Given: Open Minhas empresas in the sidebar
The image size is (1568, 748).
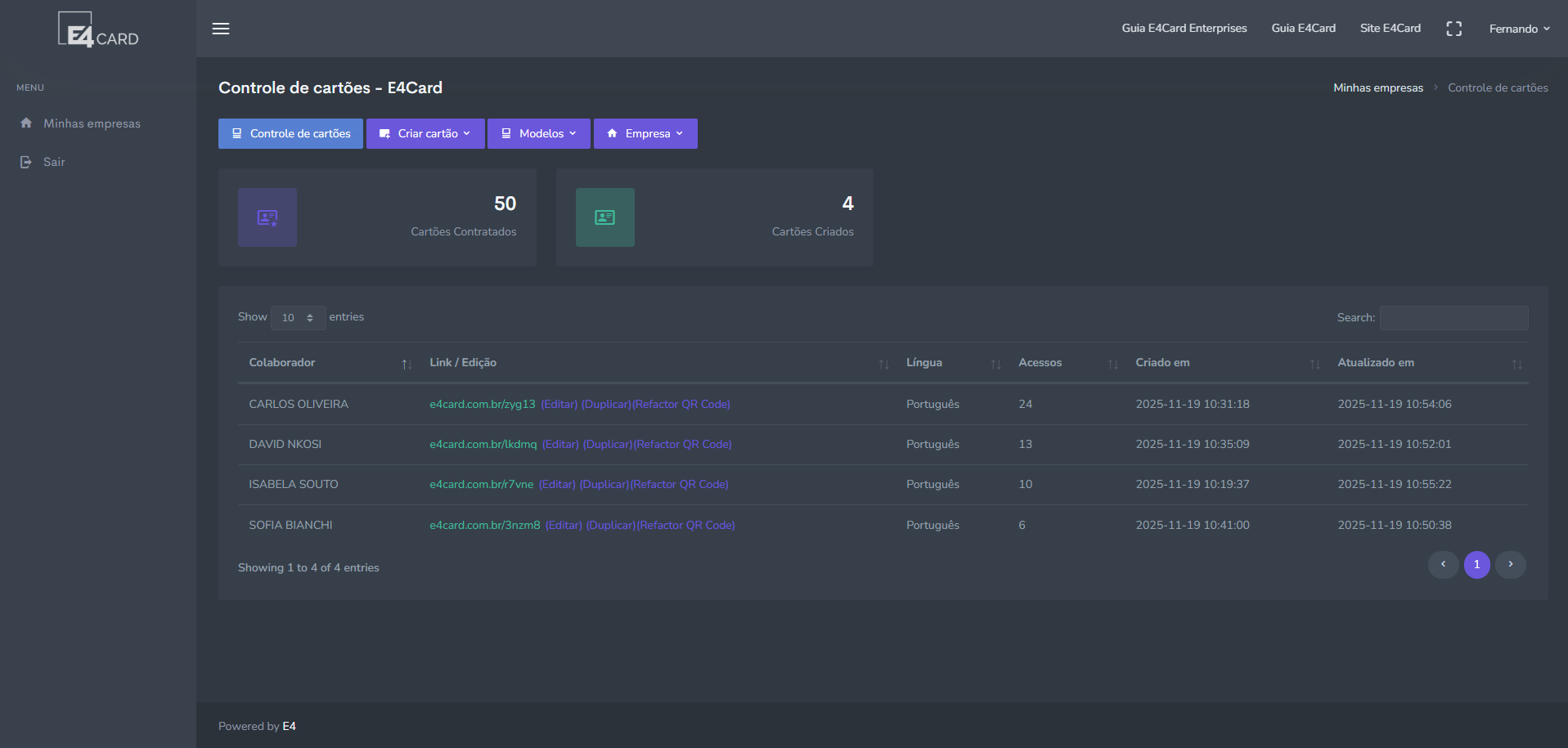Looking at the screenshot, I should coord(92,123).
